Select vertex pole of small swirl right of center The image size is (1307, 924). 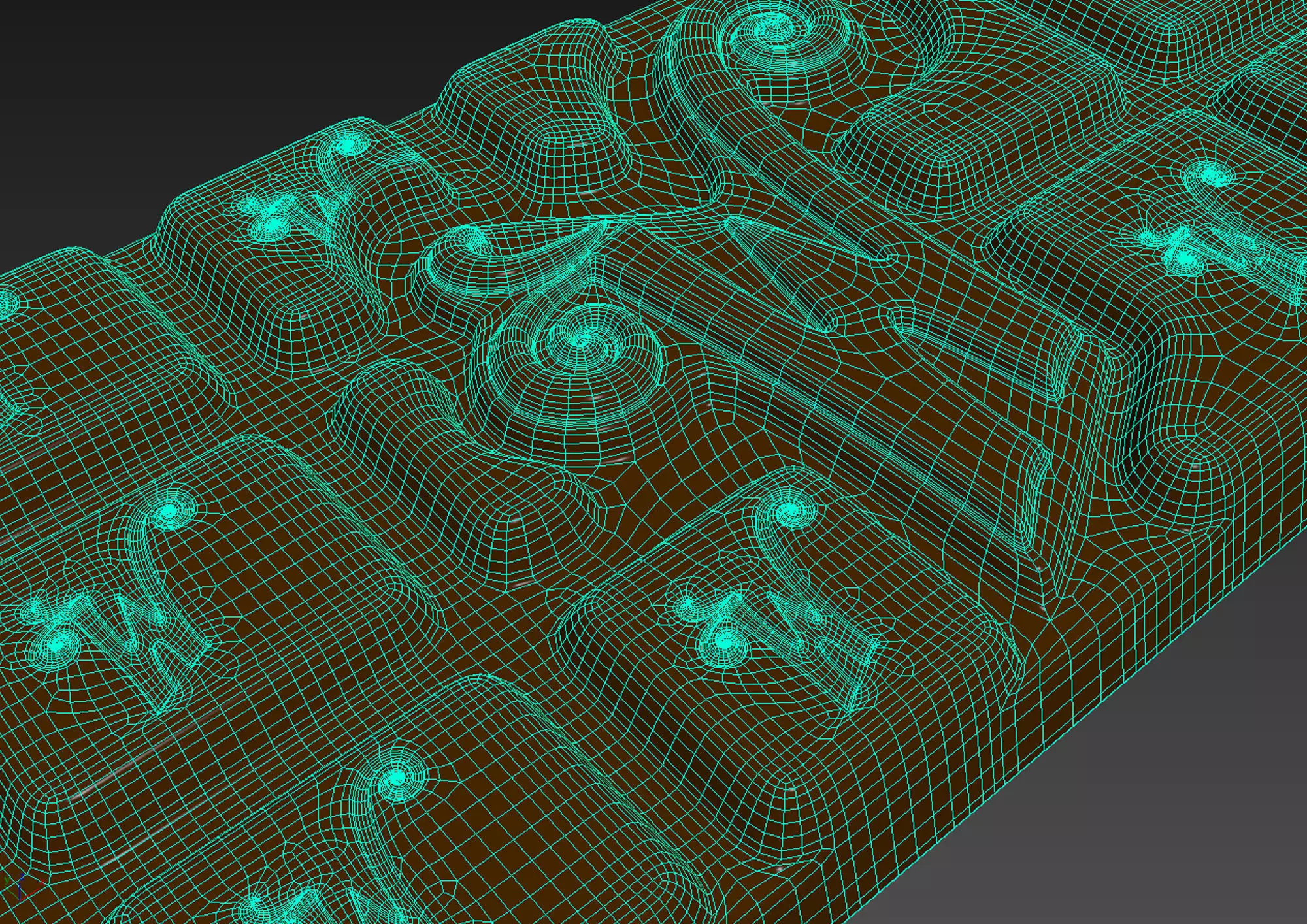point(791,508)
